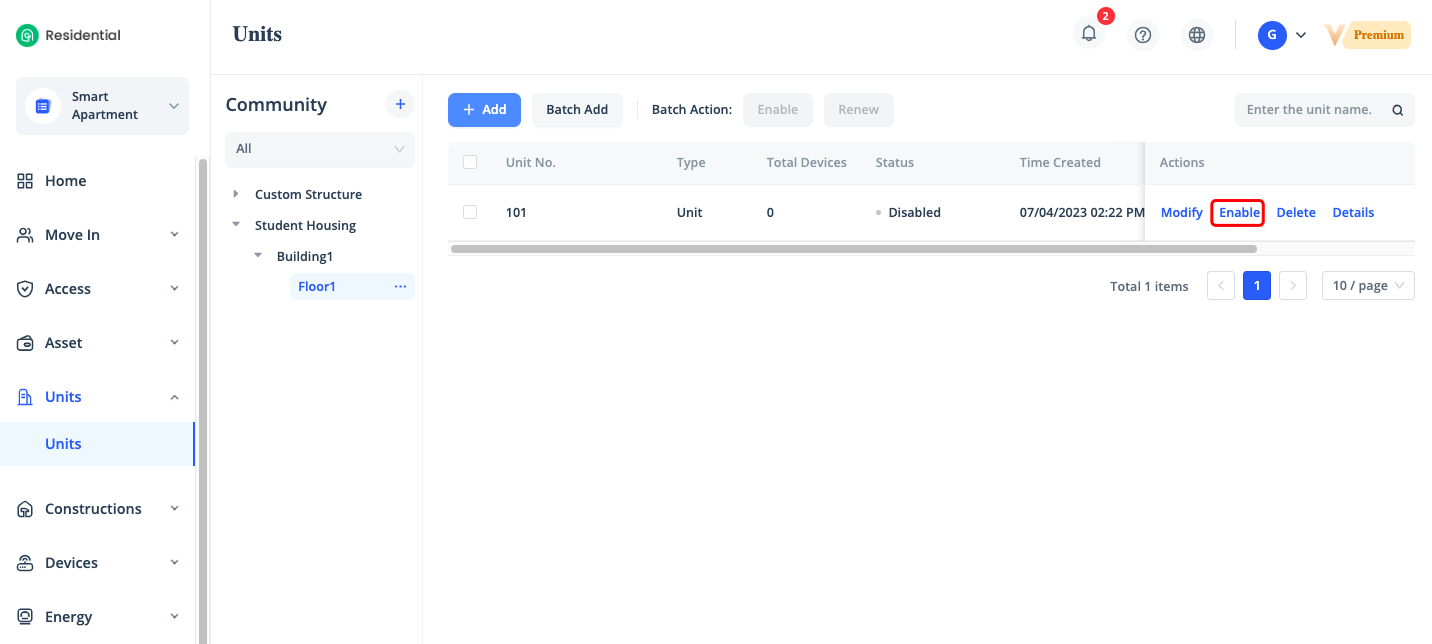This screenshot has height=644, width=1432.
Task: Click the search magnifier icon
Action: pyautogui.click(x=1398, y=110)
